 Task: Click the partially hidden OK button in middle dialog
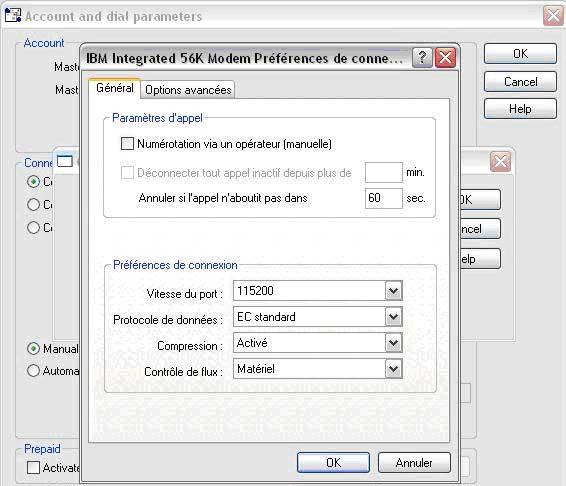(x=480, y=200)
